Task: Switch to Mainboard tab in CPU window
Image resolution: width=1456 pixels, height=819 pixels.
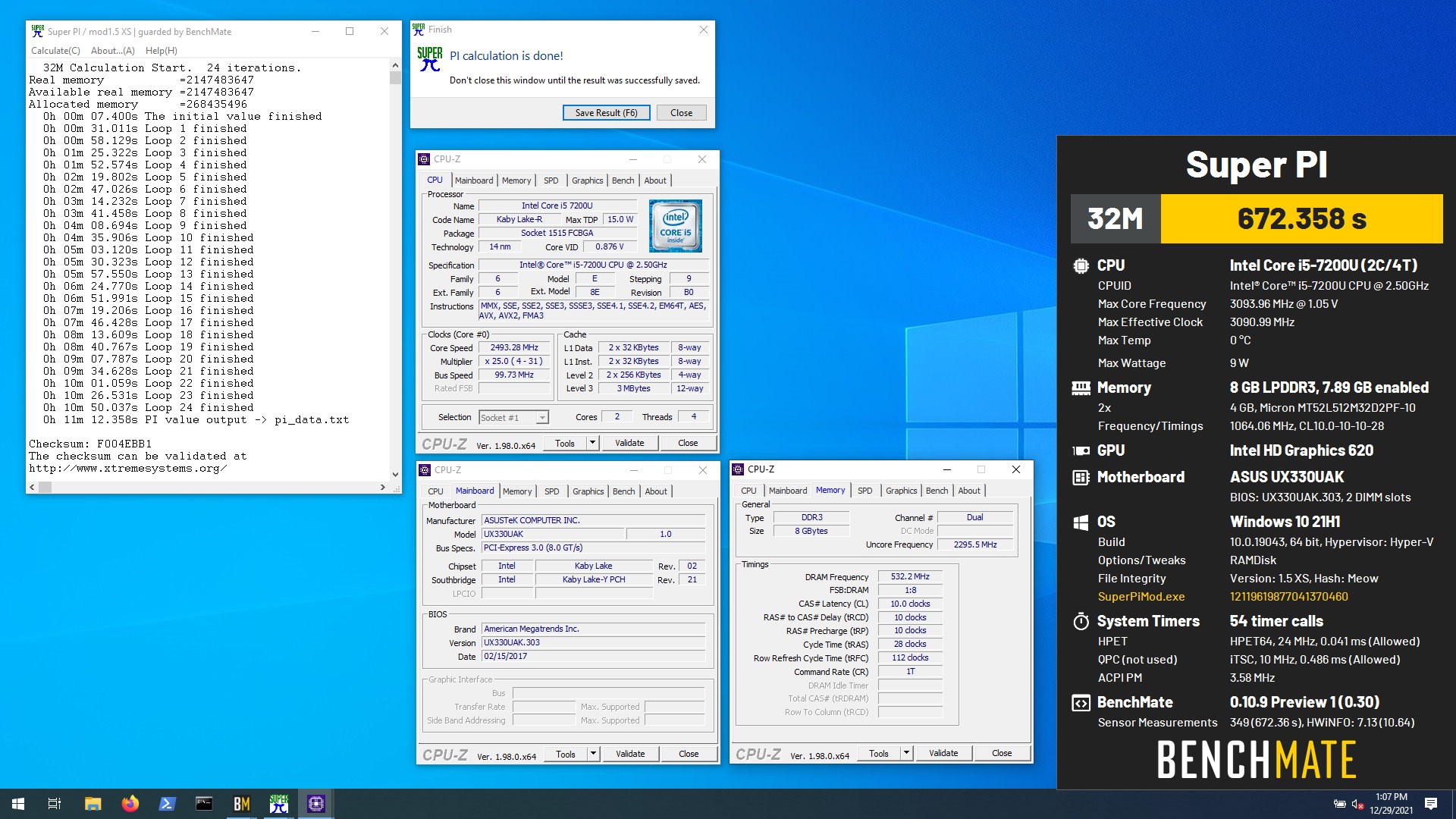Action: point(474,180)
